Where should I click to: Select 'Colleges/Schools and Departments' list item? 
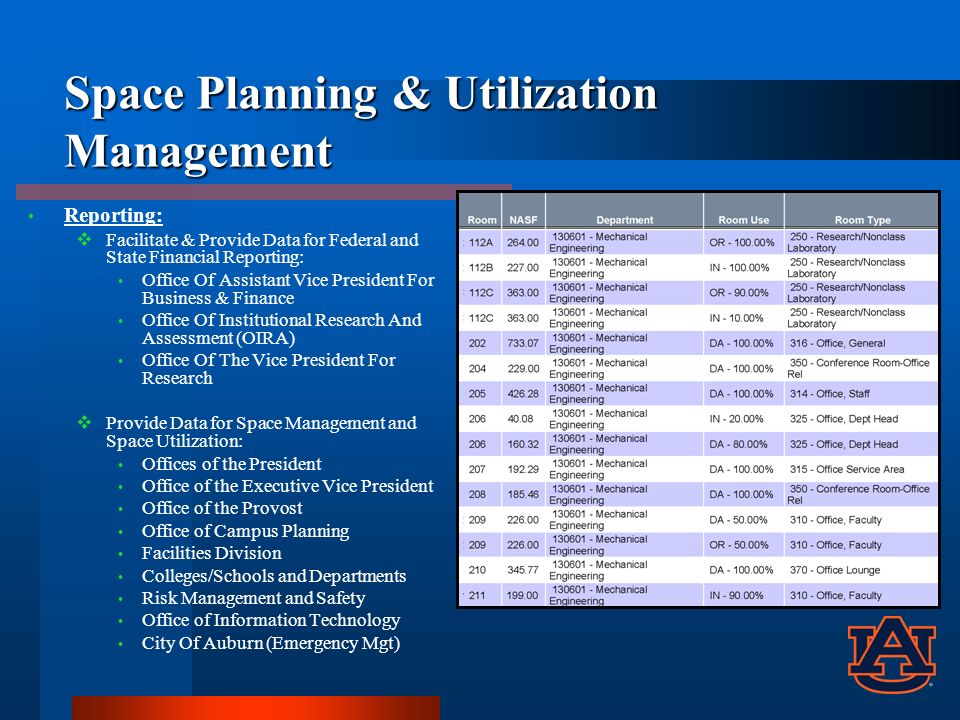coord(274,576)
